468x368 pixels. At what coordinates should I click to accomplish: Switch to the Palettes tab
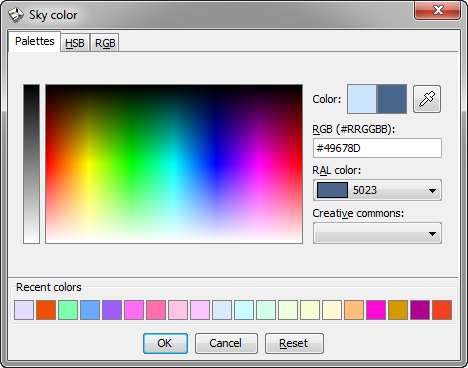click(x=35, y=41)
